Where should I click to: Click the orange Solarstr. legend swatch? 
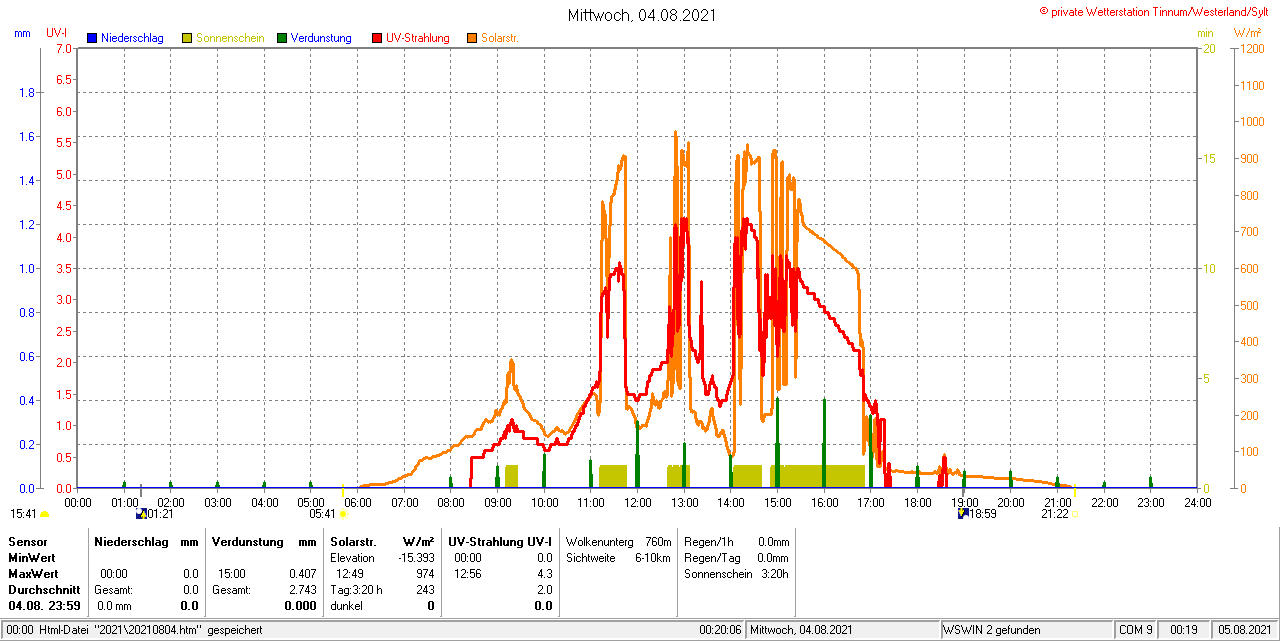pyautogui.click(x=472, y=38)
